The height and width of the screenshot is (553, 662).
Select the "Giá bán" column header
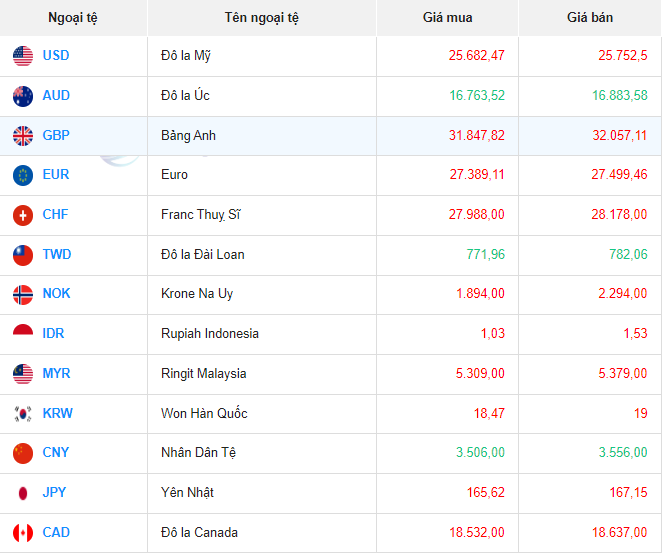pyautogui.click(x=590, y=18)
